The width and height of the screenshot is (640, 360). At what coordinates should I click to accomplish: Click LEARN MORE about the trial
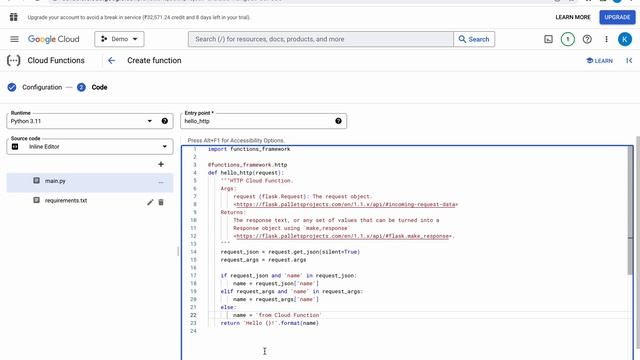[573, 17]
